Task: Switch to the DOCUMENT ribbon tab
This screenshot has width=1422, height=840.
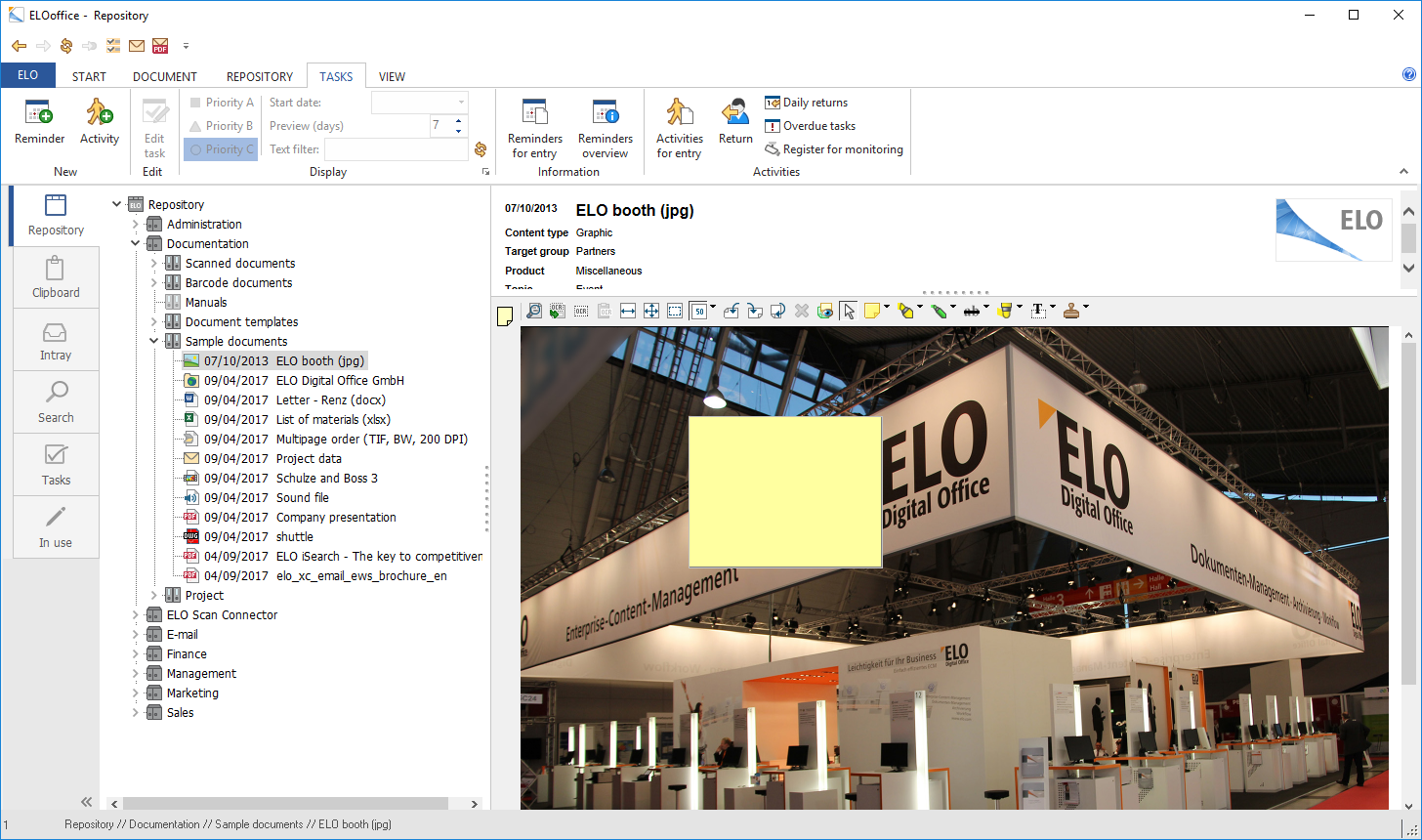Action: pos(165,76)
